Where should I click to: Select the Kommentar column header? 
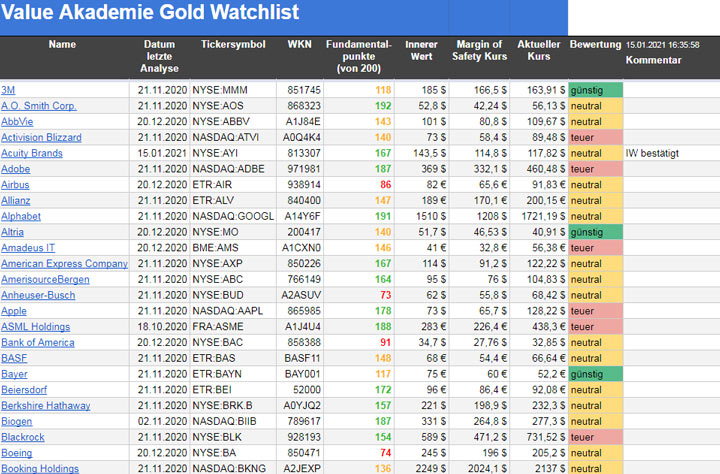[x=653, y=60]
